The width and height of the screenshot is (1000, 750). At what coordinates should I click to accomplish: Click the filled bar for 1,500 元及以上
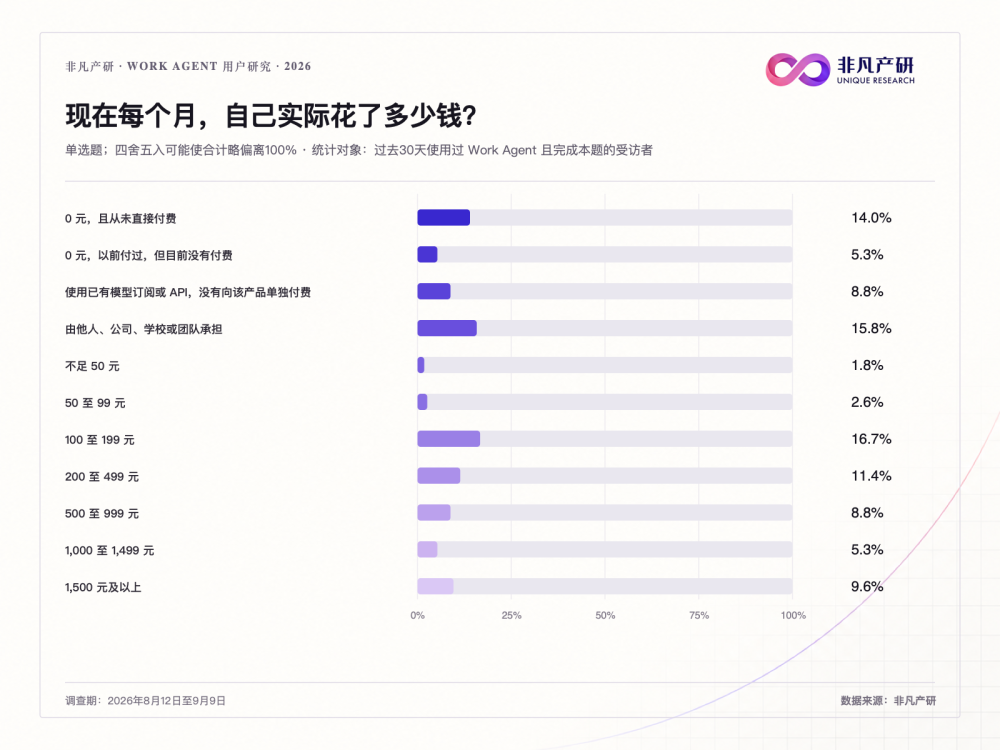point(436,587)
